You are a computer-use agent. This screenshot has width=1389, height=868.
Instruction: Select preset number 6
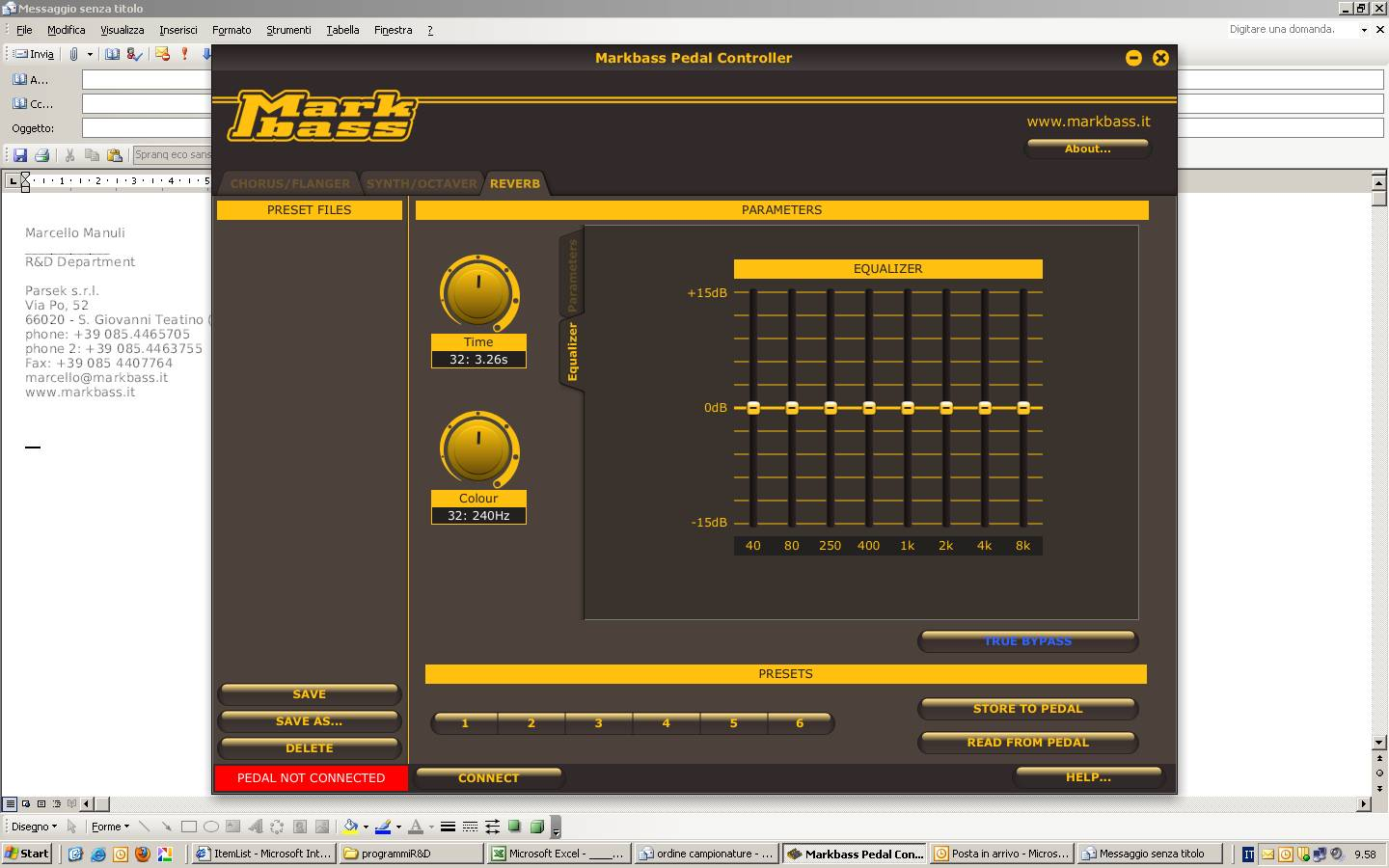click(x=800, y=723)
